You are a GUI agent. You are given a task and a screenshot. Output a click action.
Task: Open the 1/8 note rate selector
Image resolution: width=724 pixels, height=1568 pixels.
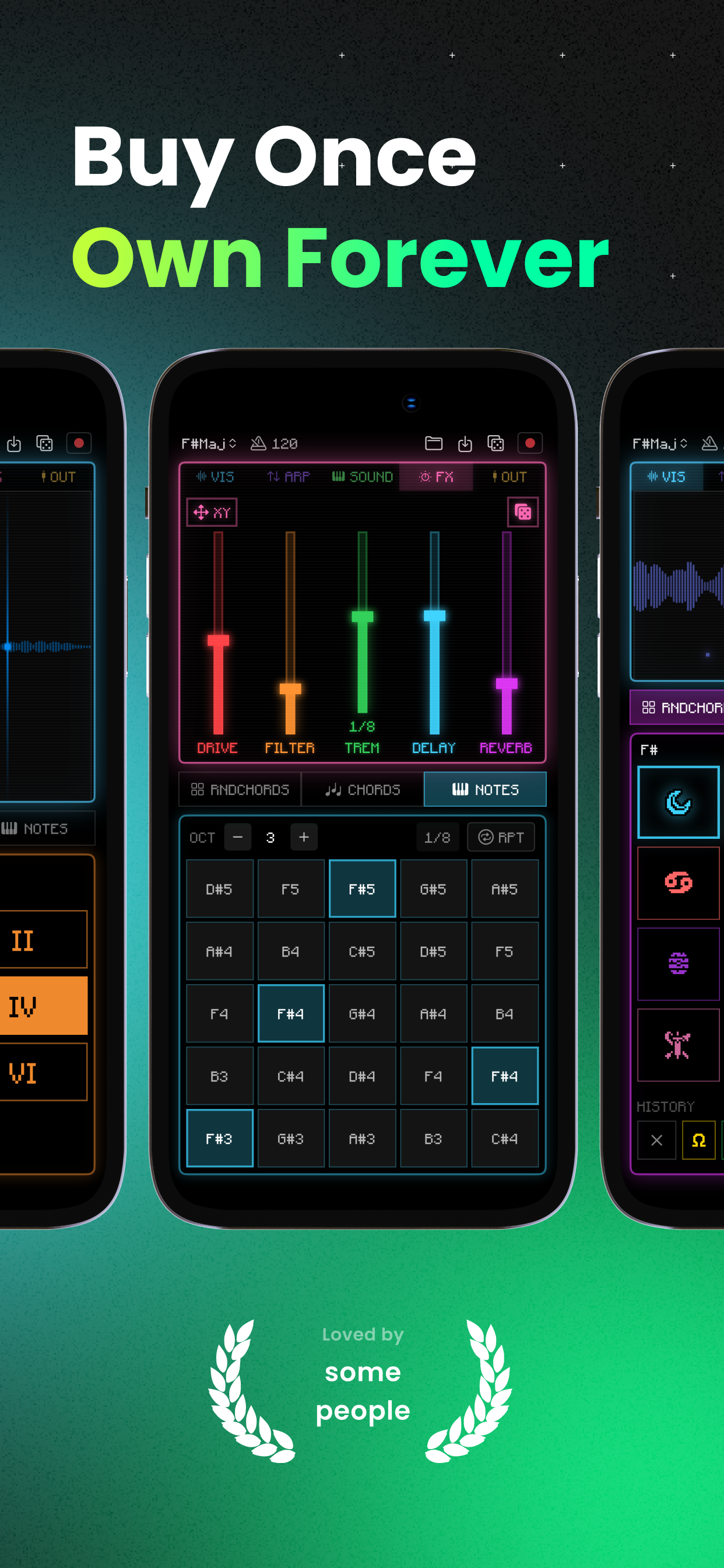[437, 838]
